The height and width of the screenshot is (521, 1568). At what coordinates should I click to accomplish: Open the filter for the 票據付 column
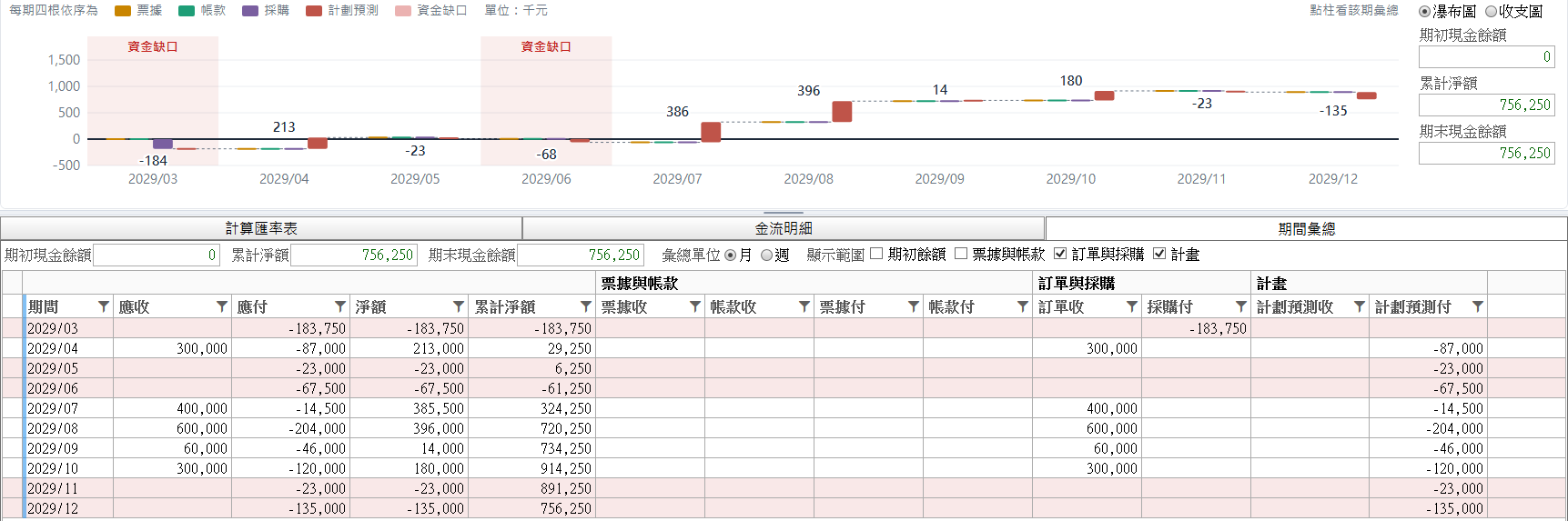point(913,307)
